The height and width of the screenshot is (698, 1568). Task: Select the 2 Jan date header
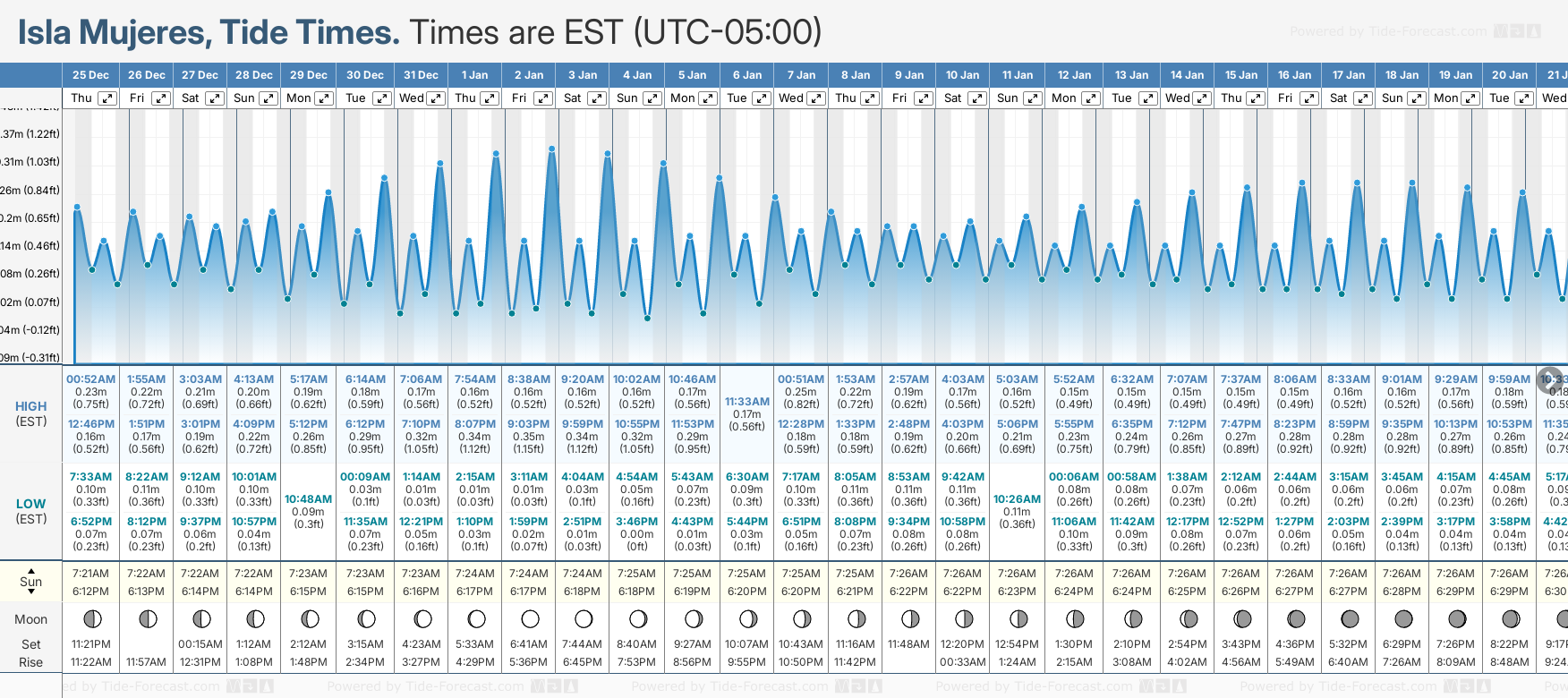coord(528,75)
